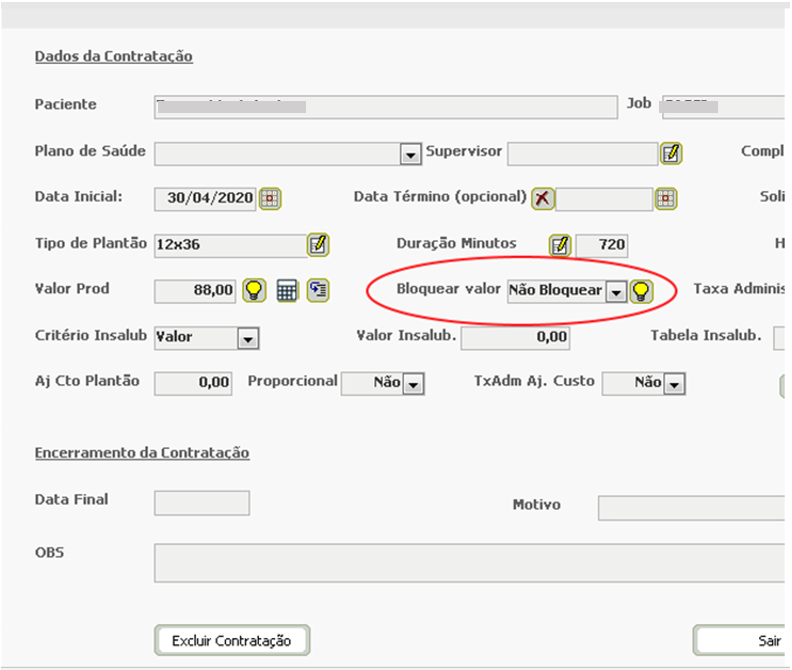Open the Data Término calendar picker
This screenshot has height=670, width=792.
tap(666, 198)
